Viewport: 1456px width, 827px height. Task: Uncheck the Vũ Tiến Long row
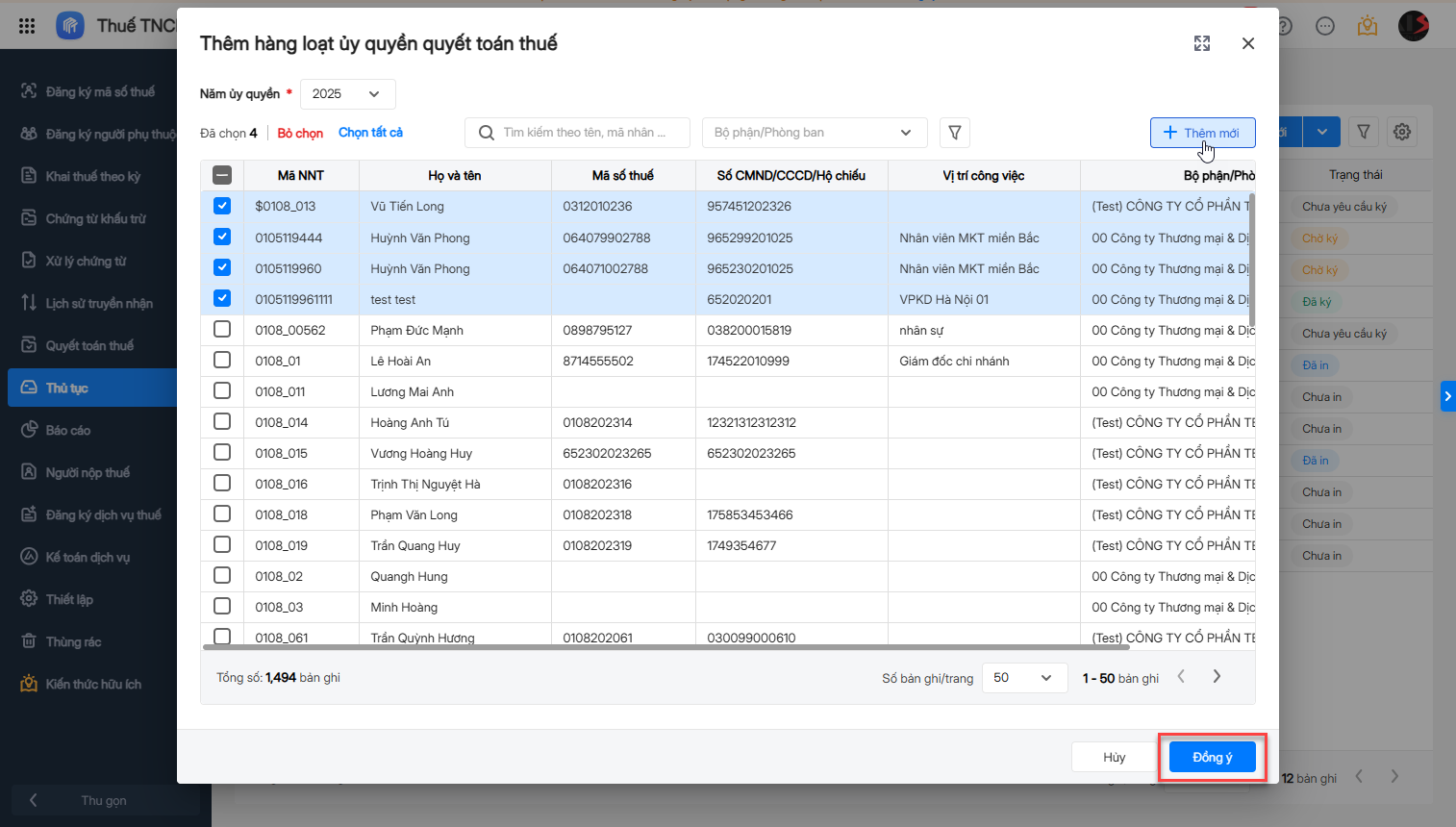tap(222, 206)
